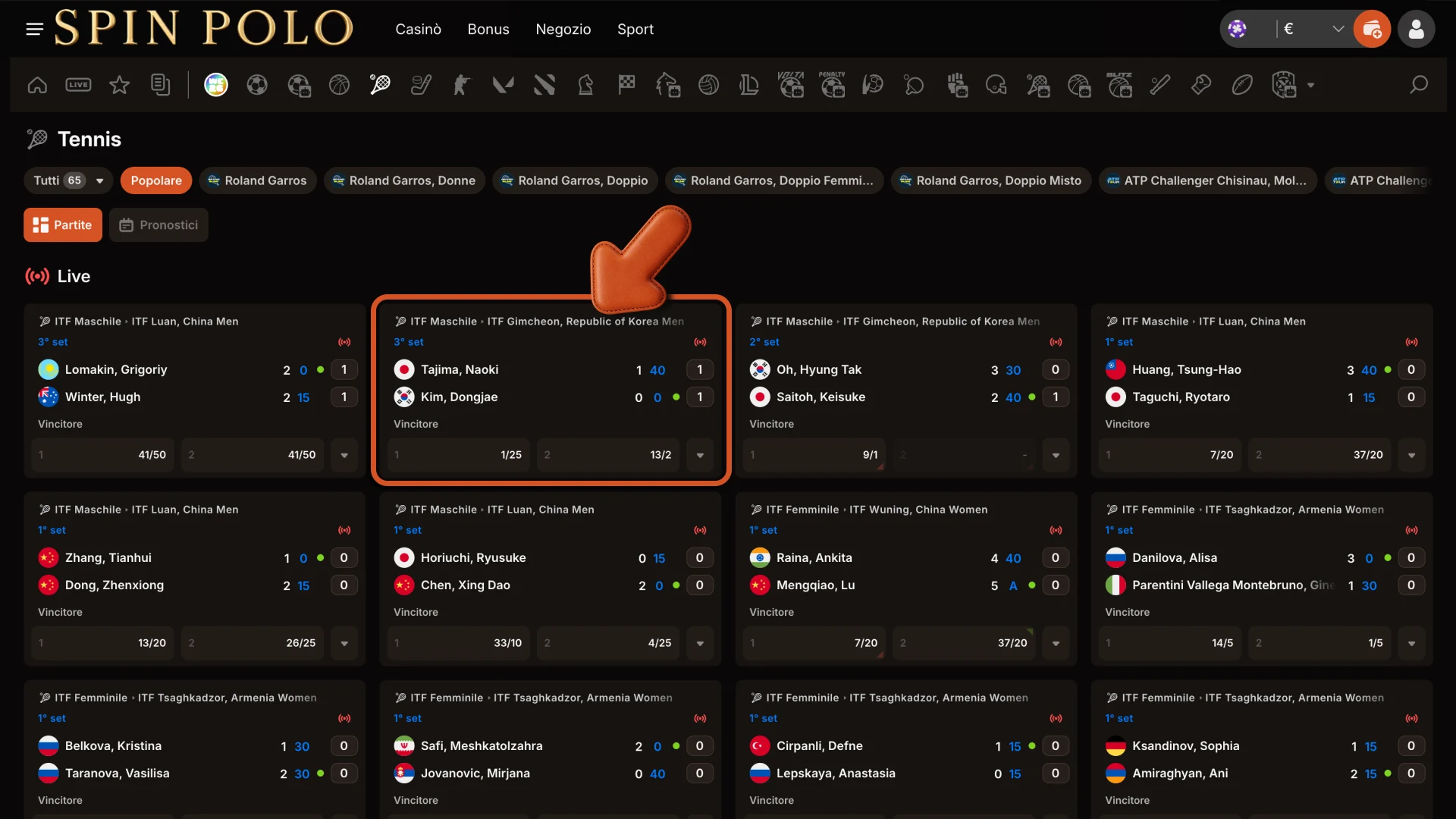Select the rugby ball icon
1456x819 pixels.
[1242, 85]
